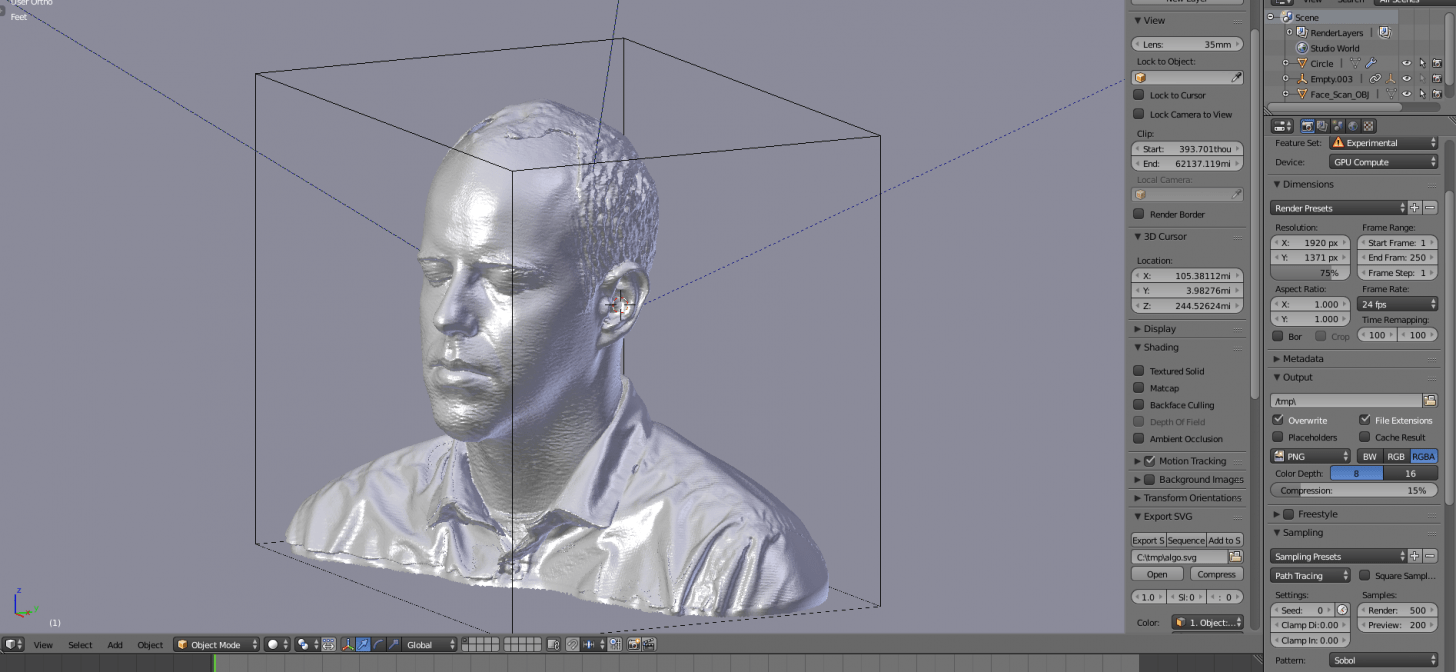Click the eyedropper next to Lock to Object

pos(1237,78)
